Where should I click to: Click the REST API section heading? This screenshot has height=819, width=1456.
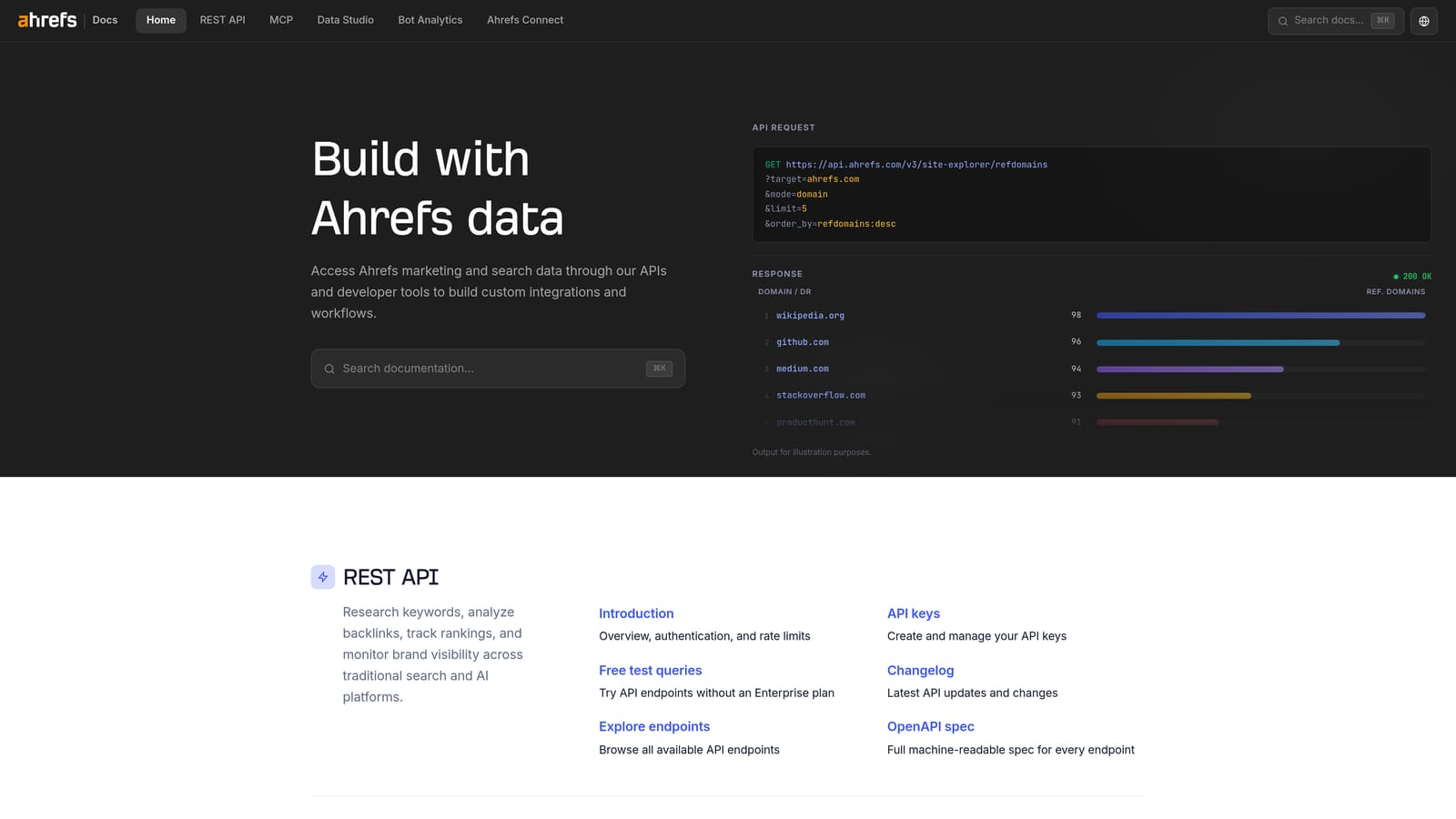click(390, 577)
